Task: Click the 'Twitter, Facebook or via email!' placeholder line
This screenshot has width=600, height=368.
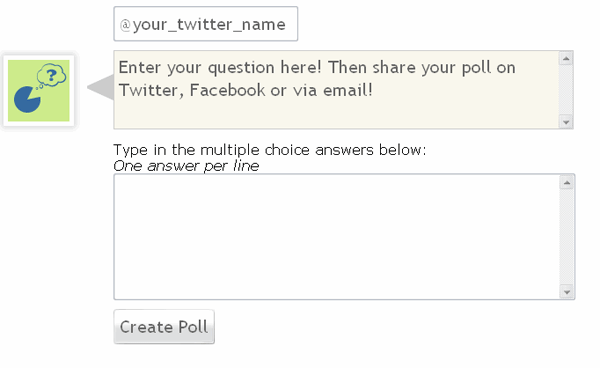Action: [x=246, y=90]
